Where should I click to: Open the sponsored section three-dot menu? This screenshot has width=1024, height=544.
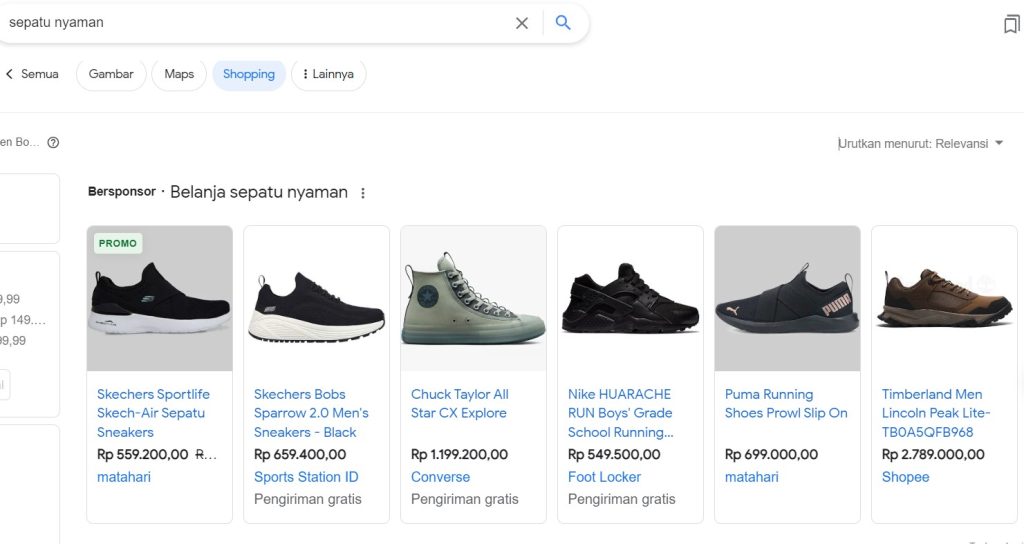point(363,193)
